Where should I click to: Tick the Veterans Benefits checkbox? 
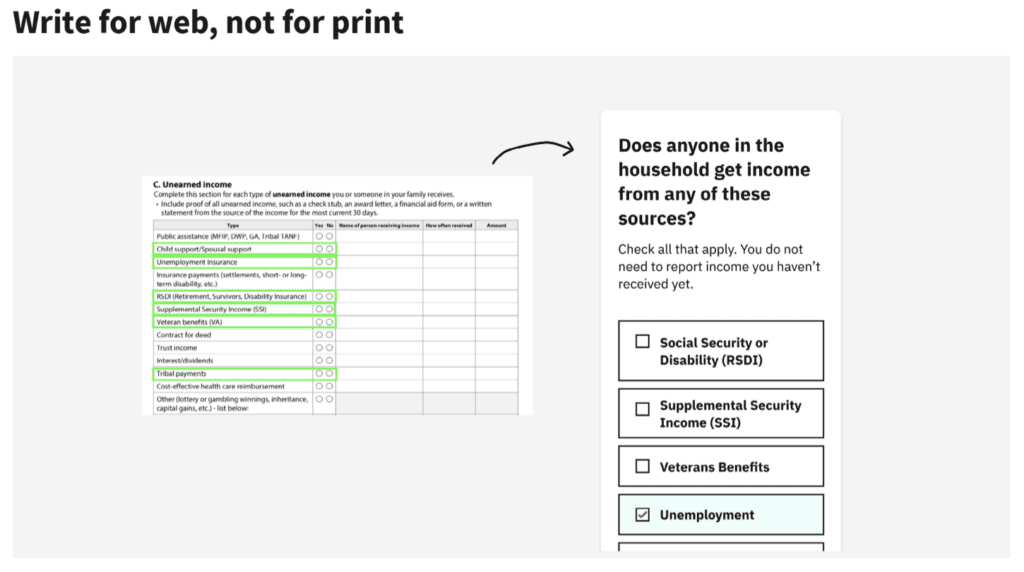click(x=643, y=466)
